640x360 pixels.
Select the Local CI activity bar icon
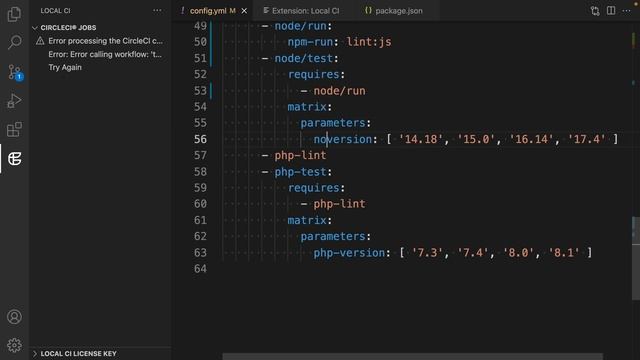point(14,159)
